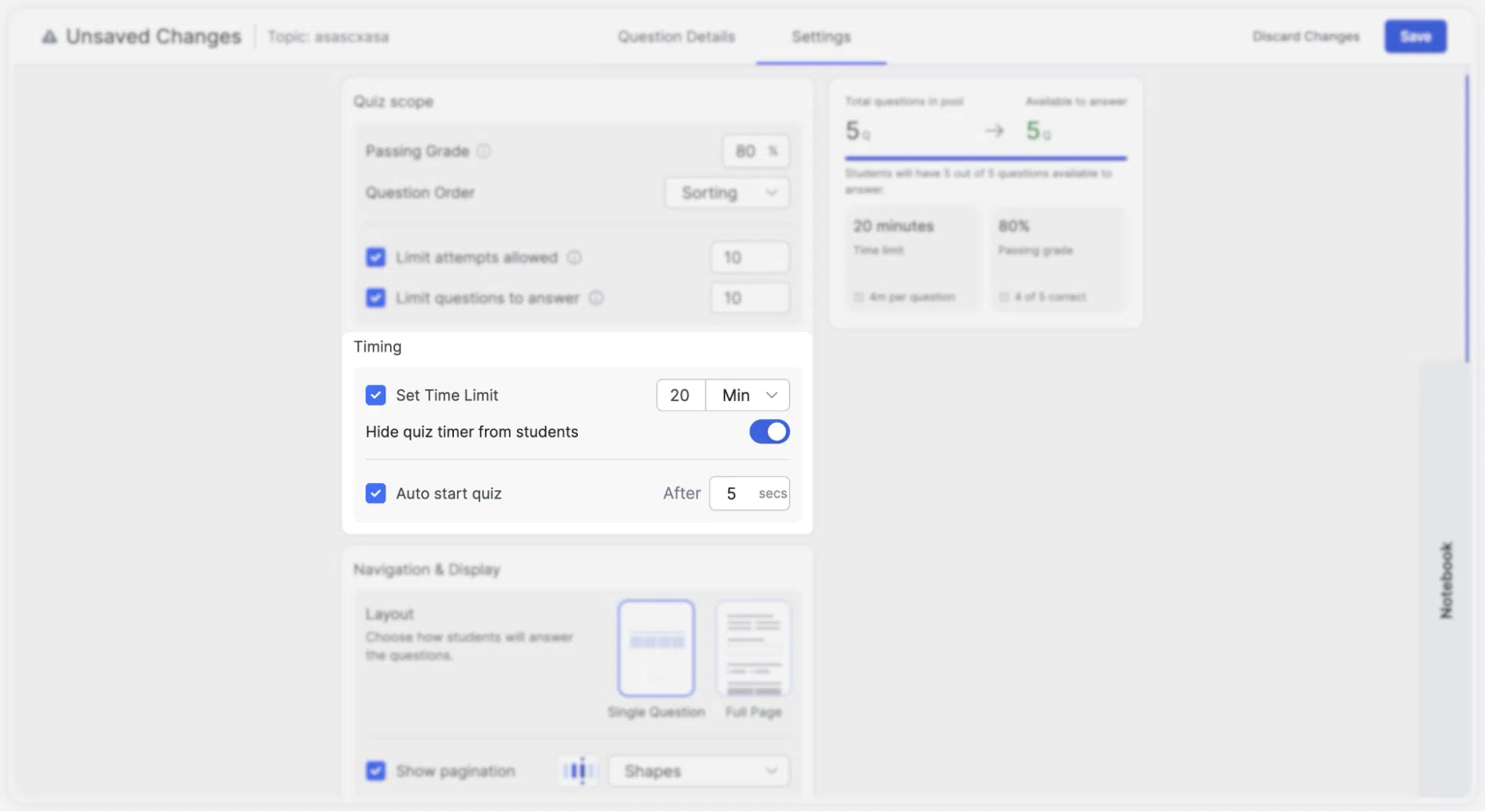Click the Available to answer count
1485x812 pixels.
click(x=1039, y=131)
